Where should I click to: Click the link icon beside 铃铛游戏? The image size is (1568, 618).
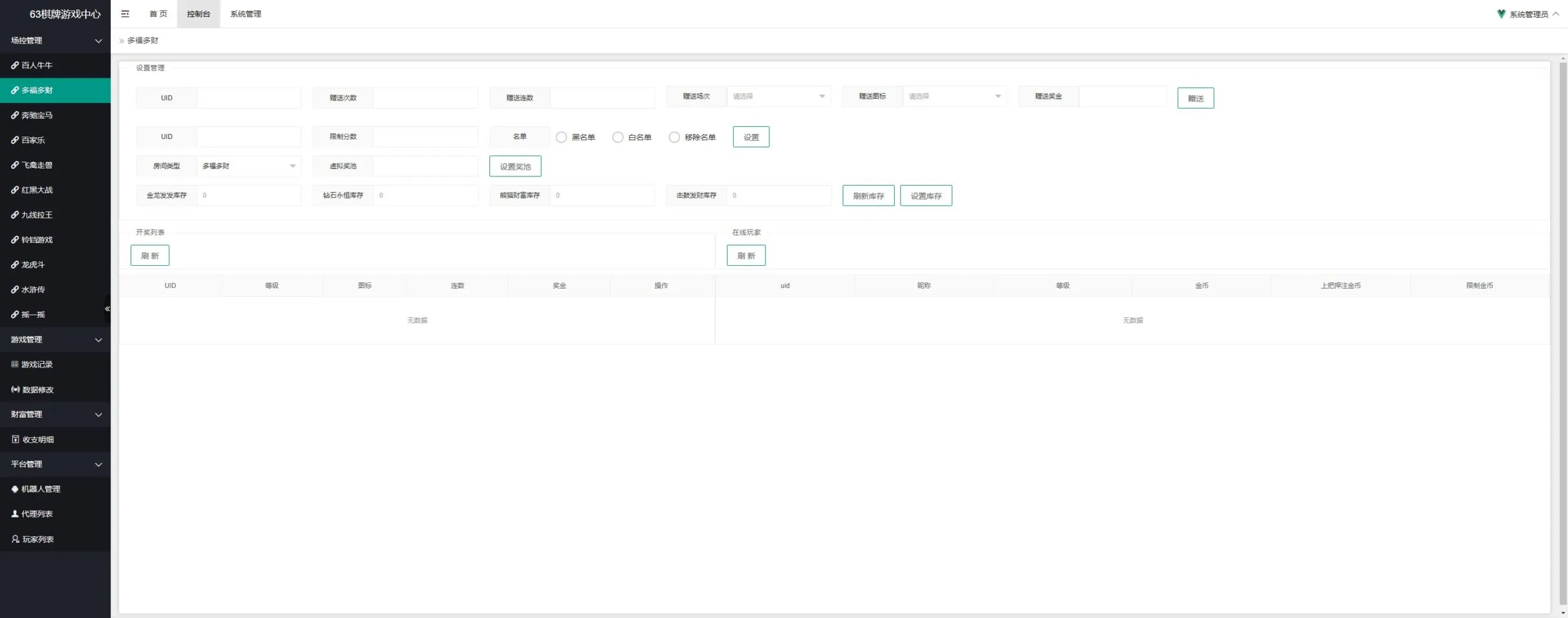[15, 239]
